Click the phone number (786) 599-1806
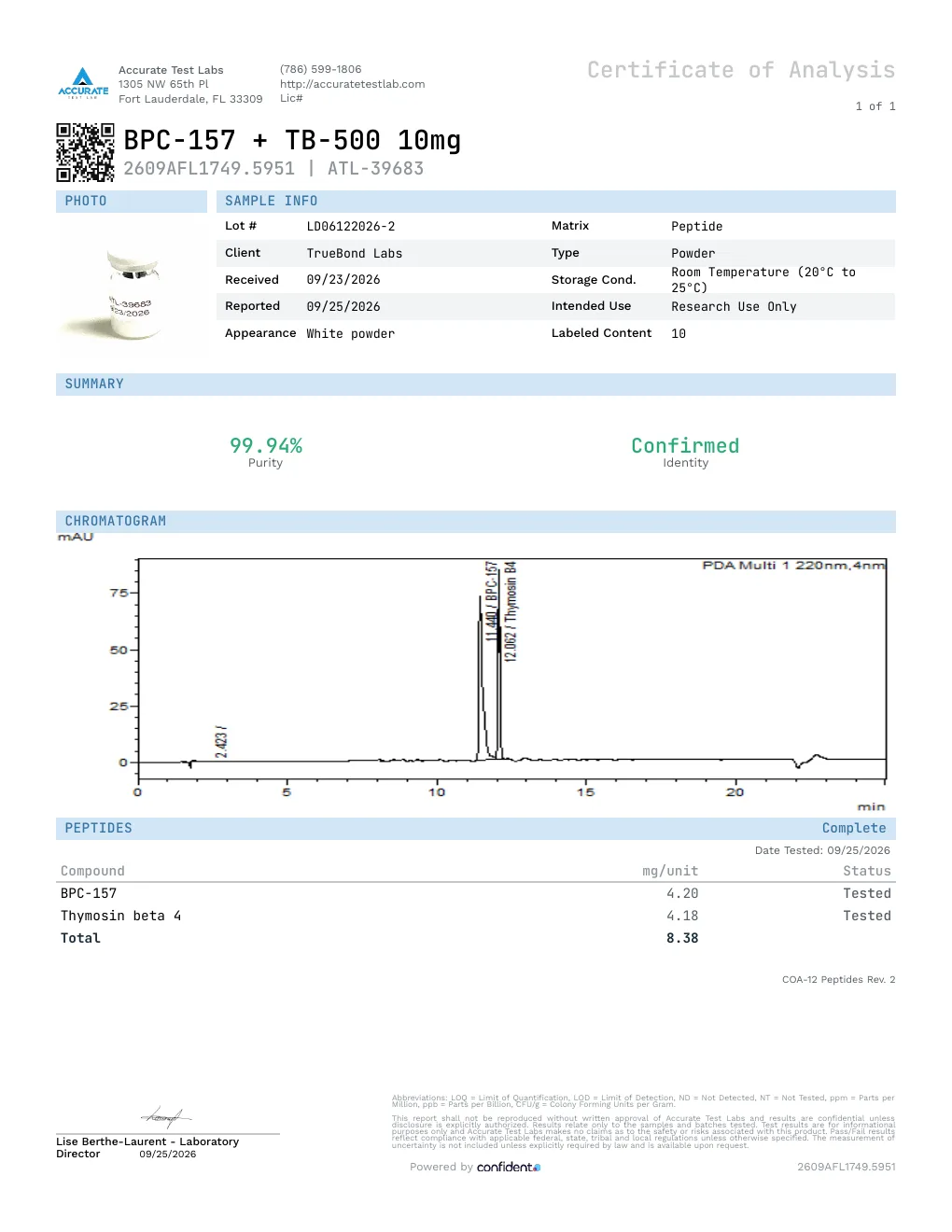The image size is (952, 1232). tap(320, 69)
